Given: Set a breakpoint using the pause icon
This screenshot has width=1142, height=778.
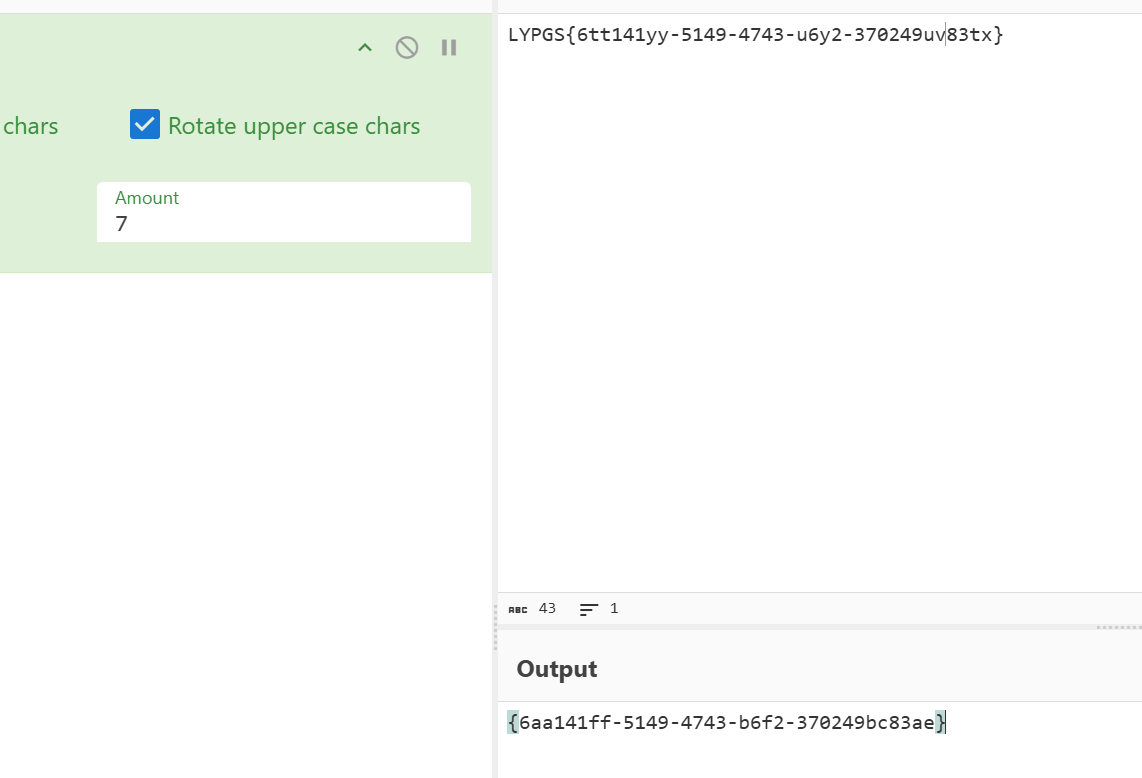Looking at the screenshot, I should [x=449, y=48].
